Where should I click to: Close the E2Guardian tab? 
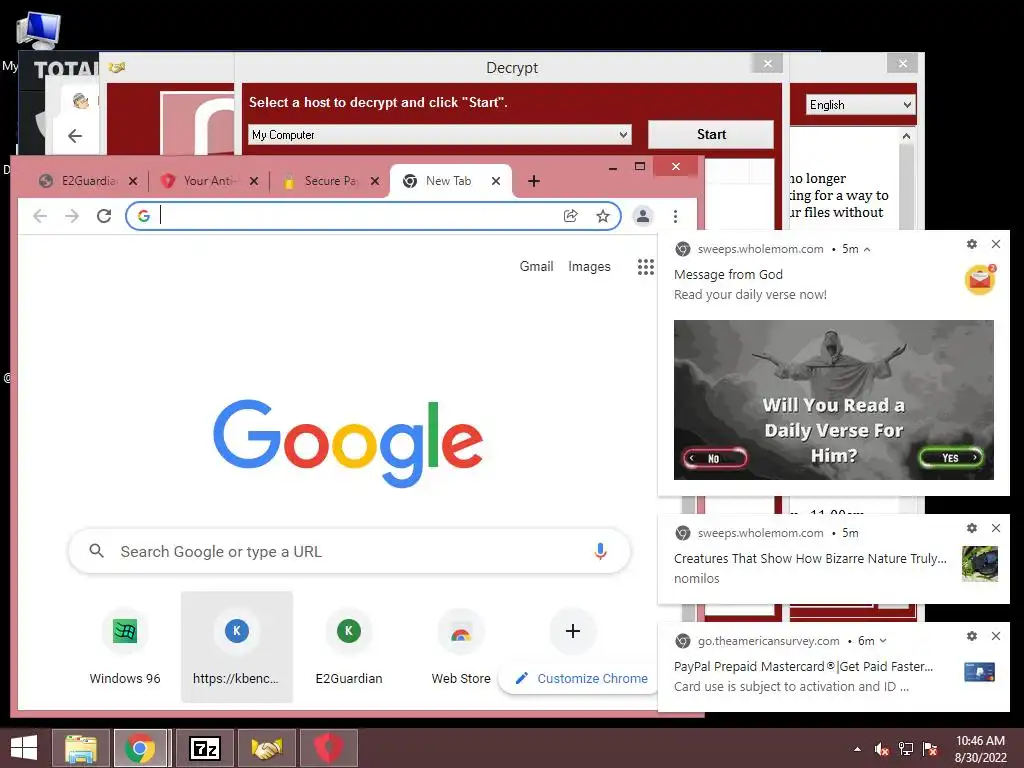[x=133, y=181]
